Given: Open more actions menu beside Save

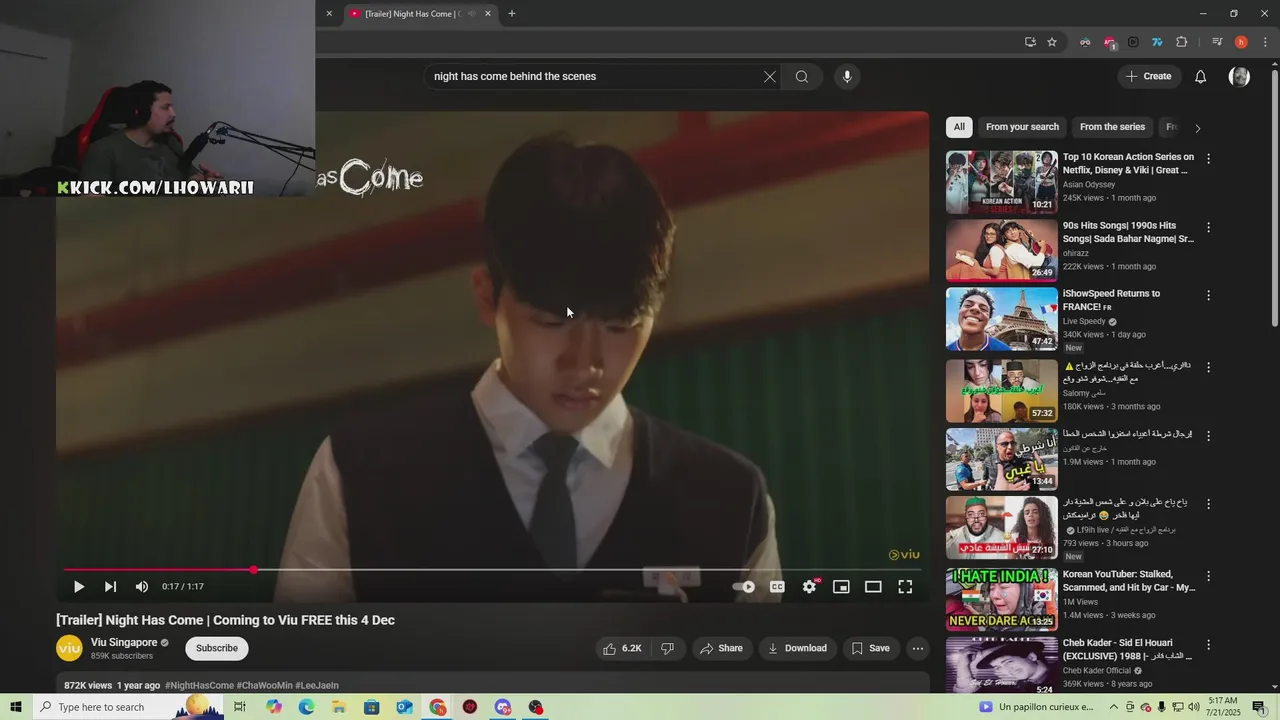Looking at the screenshot, I should pyautogui.click(x=917, y=649).
